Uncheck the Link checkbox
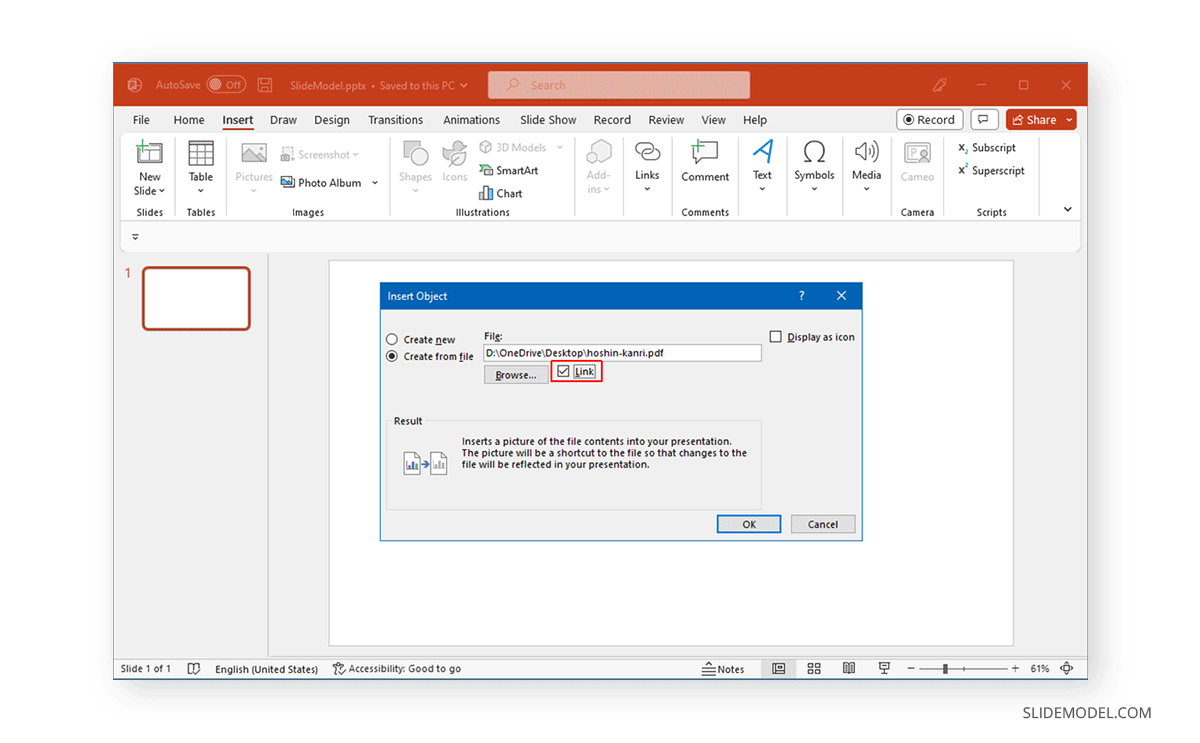The image size is (1200, 743). tap(563, 372)
